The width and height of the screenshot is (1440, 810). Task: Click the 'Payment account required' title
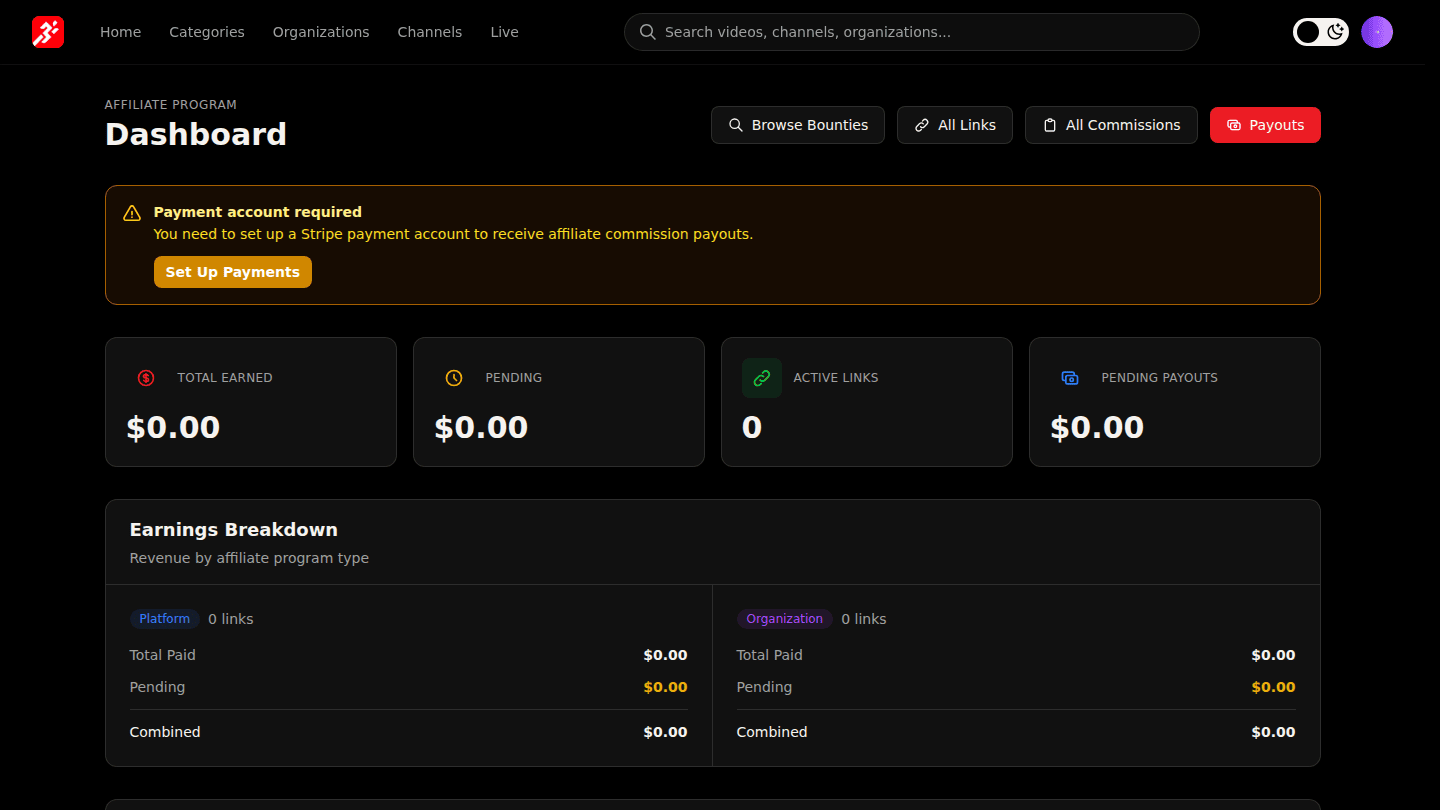coord(258,212)
